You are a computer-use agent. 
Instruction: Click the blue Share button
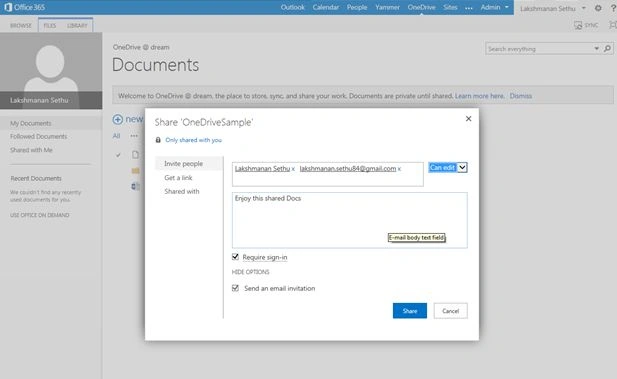click(410, 311)
